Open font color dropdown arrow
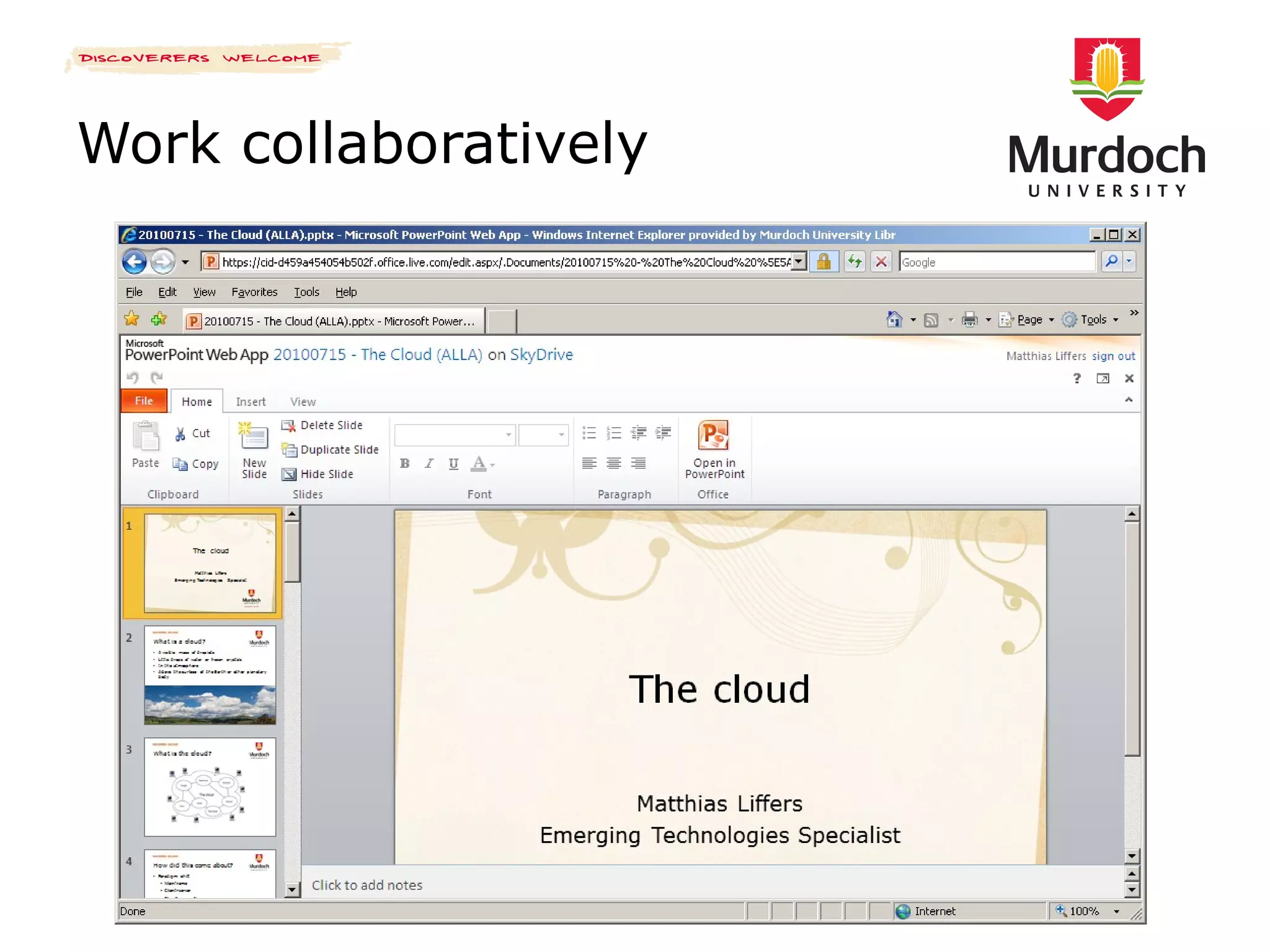 (492, 464)
